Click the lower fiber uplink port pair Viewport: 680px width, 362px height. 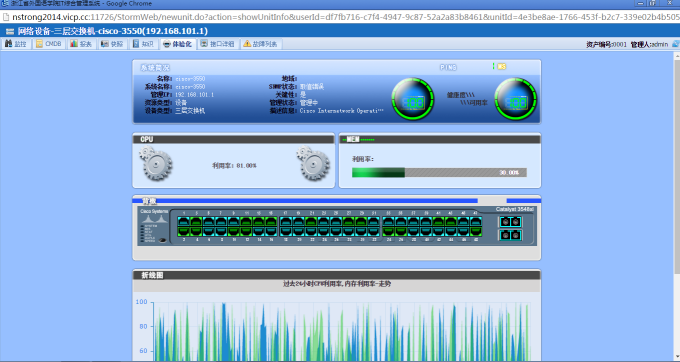(x=510, y=235)
